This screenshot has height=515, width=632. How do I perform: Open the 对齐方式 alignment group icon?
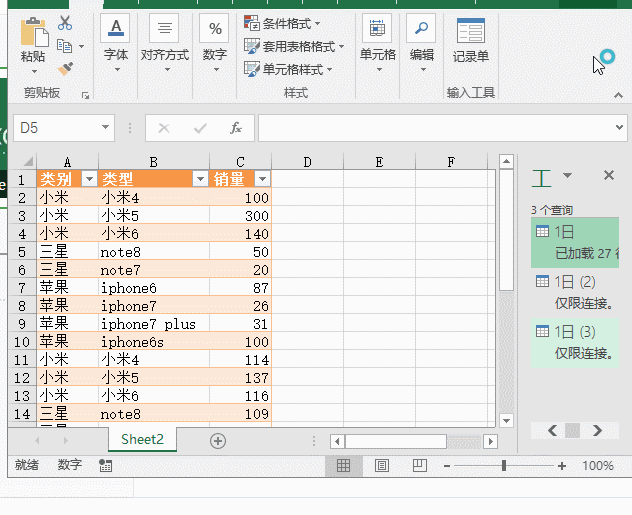(x=164, y=28)
